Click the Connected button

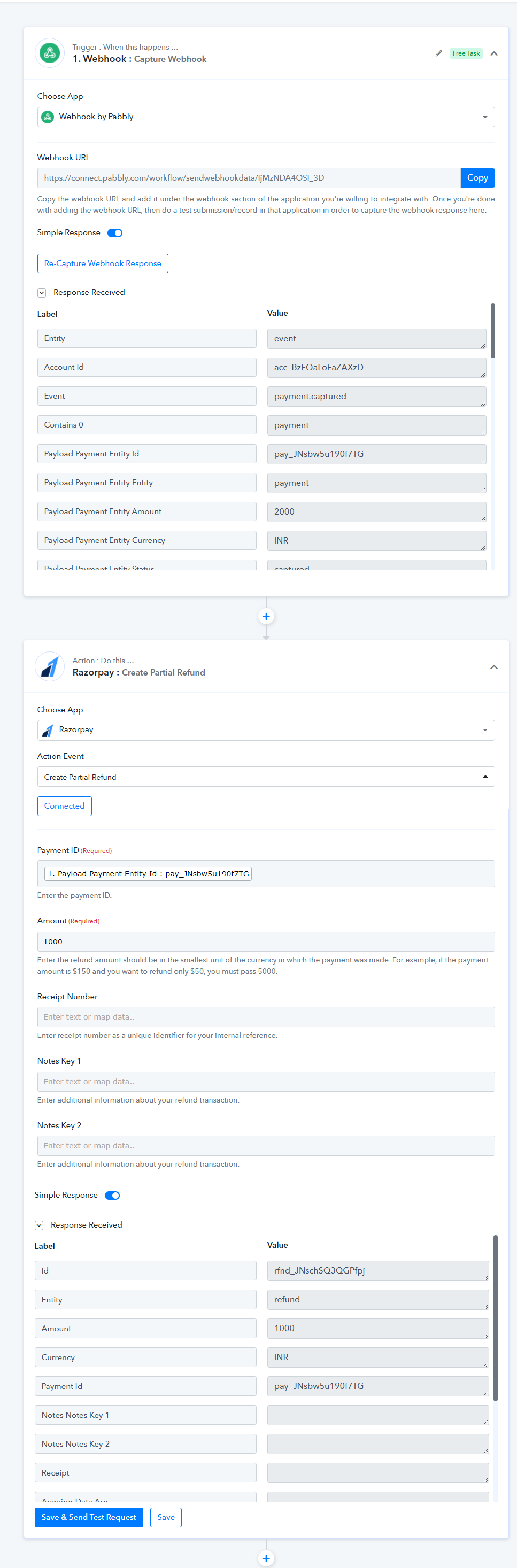[x=65, y=806]
